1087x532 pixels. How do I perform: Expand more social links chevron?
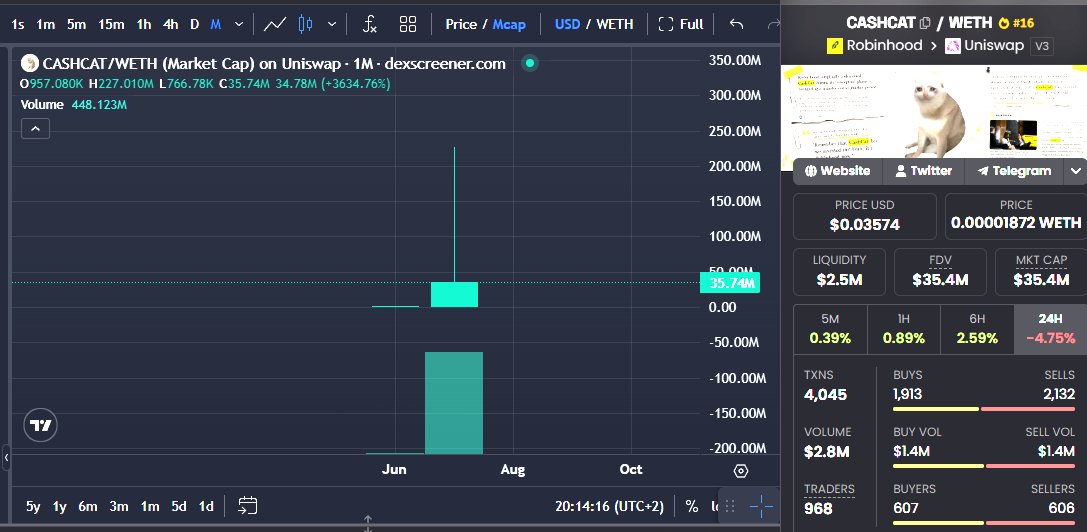coord(1075,171)
